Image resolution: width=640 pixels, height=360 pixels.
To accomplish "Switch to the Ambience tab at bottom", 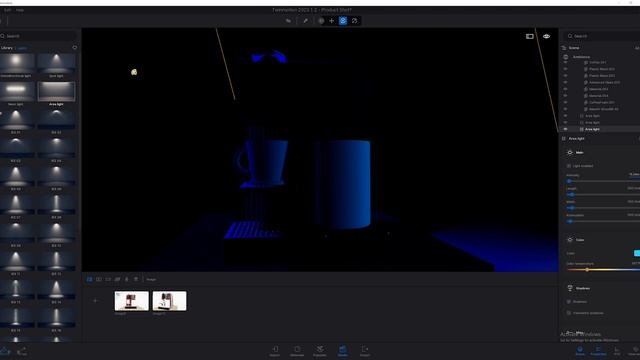I will [x=297, y=351].
